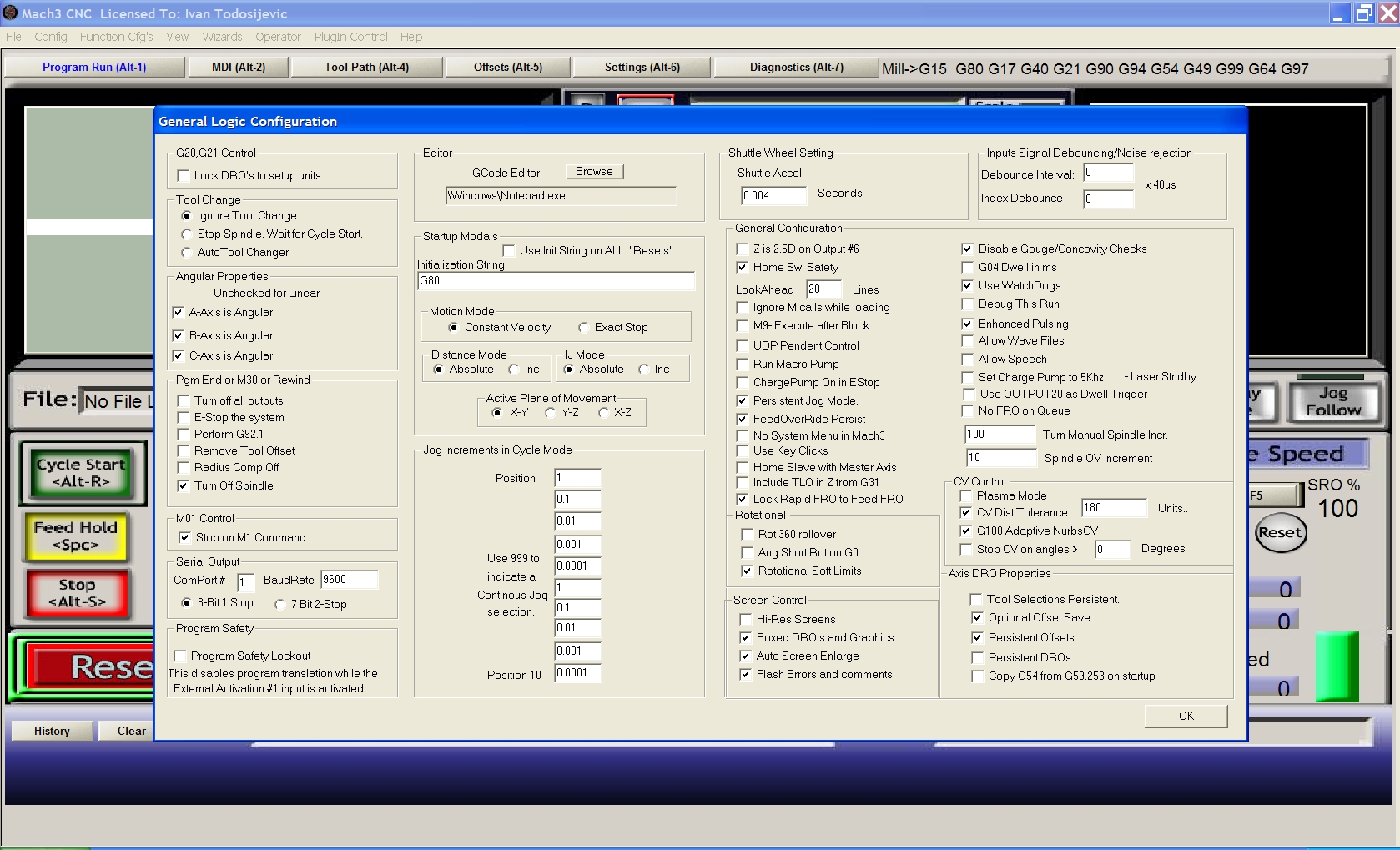This screenshot has height=850, width=1400.
Task: Click the yellow Feed Hold button
Action: pos(76,536)
